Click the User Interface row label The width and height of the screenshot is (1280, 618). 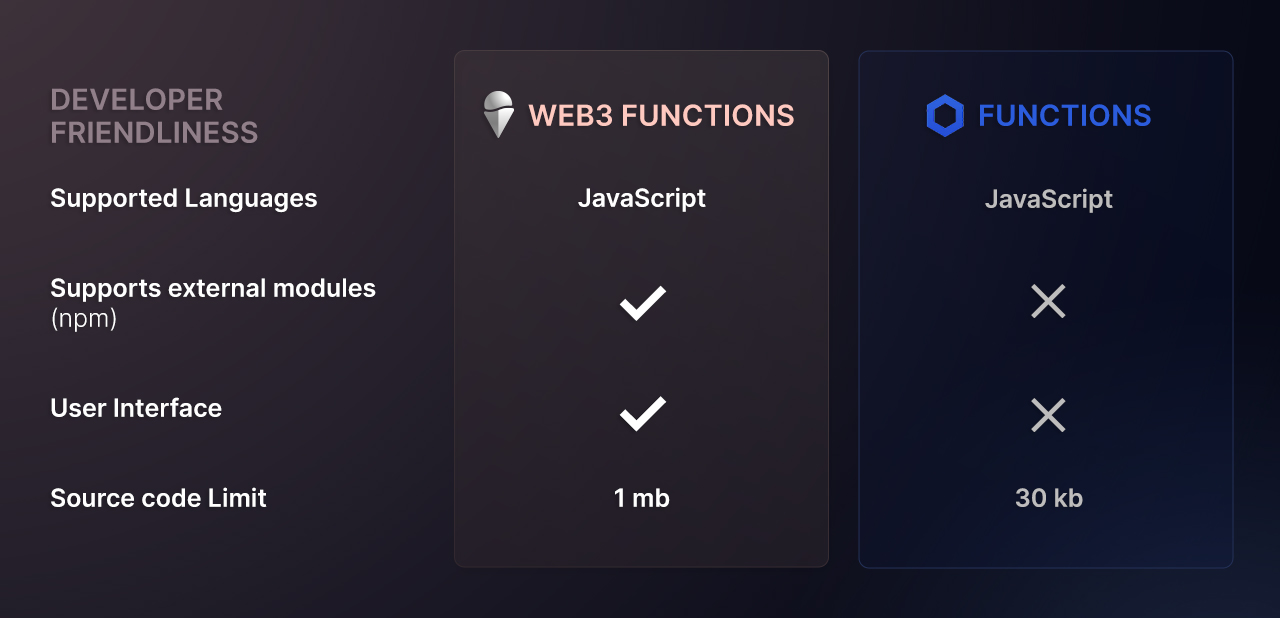pyautogui.click(x=136, y=408)
